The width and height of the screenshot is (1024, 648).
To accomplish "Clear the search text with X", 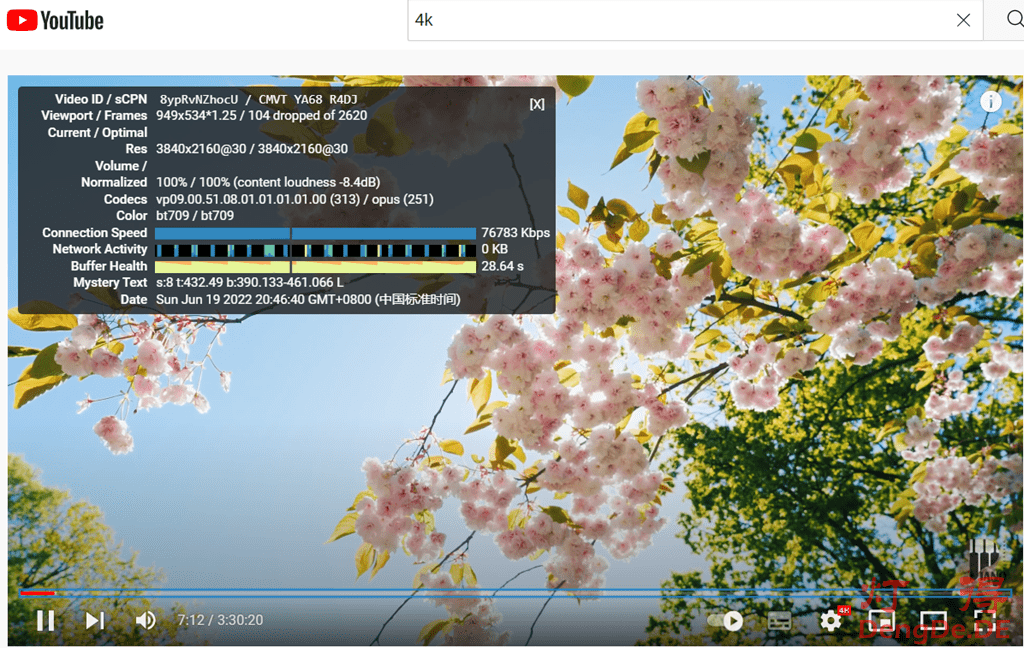I will click(x=963, y=20).
